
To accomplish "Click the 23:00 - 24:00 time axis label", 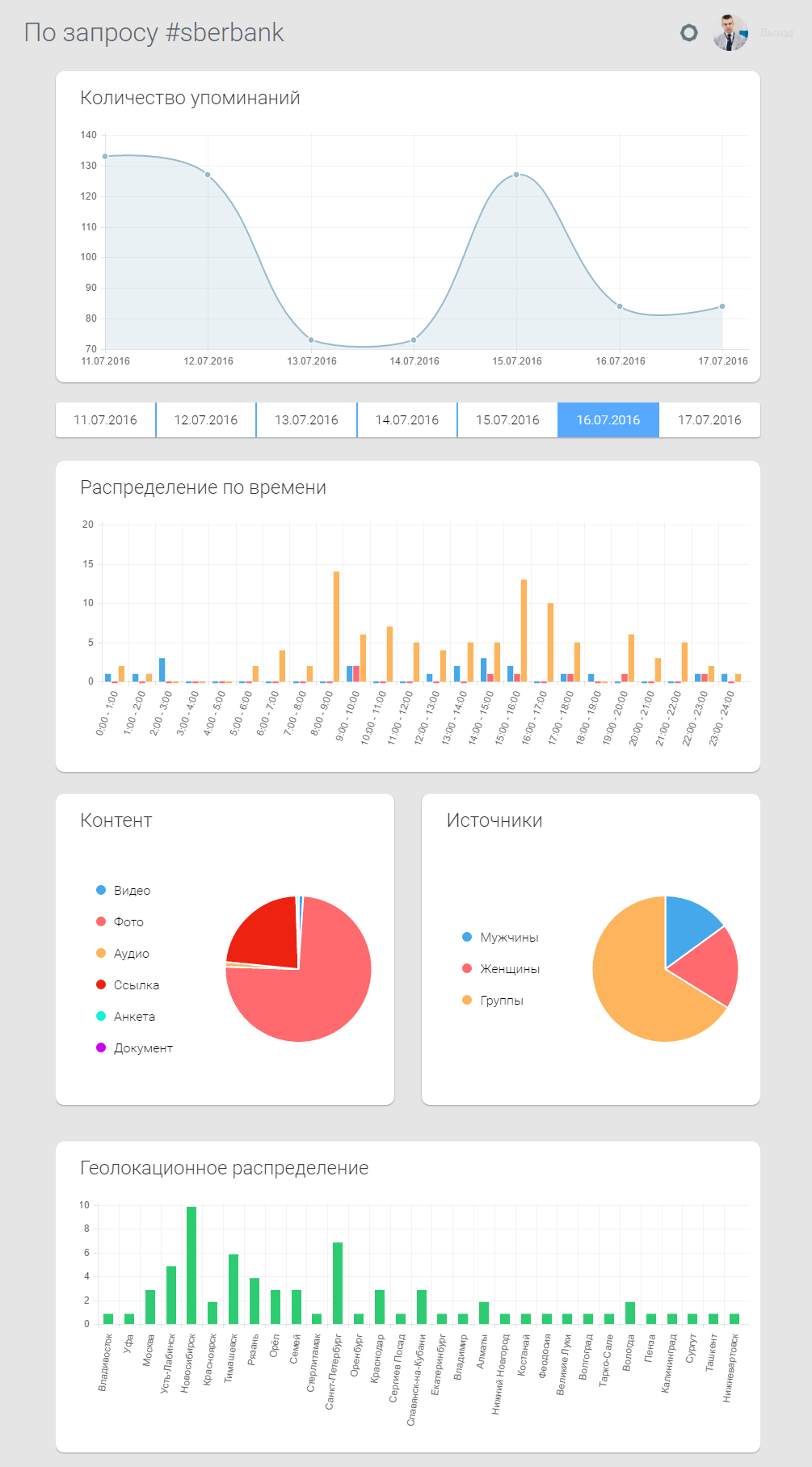I will click(x=722, y=718).
